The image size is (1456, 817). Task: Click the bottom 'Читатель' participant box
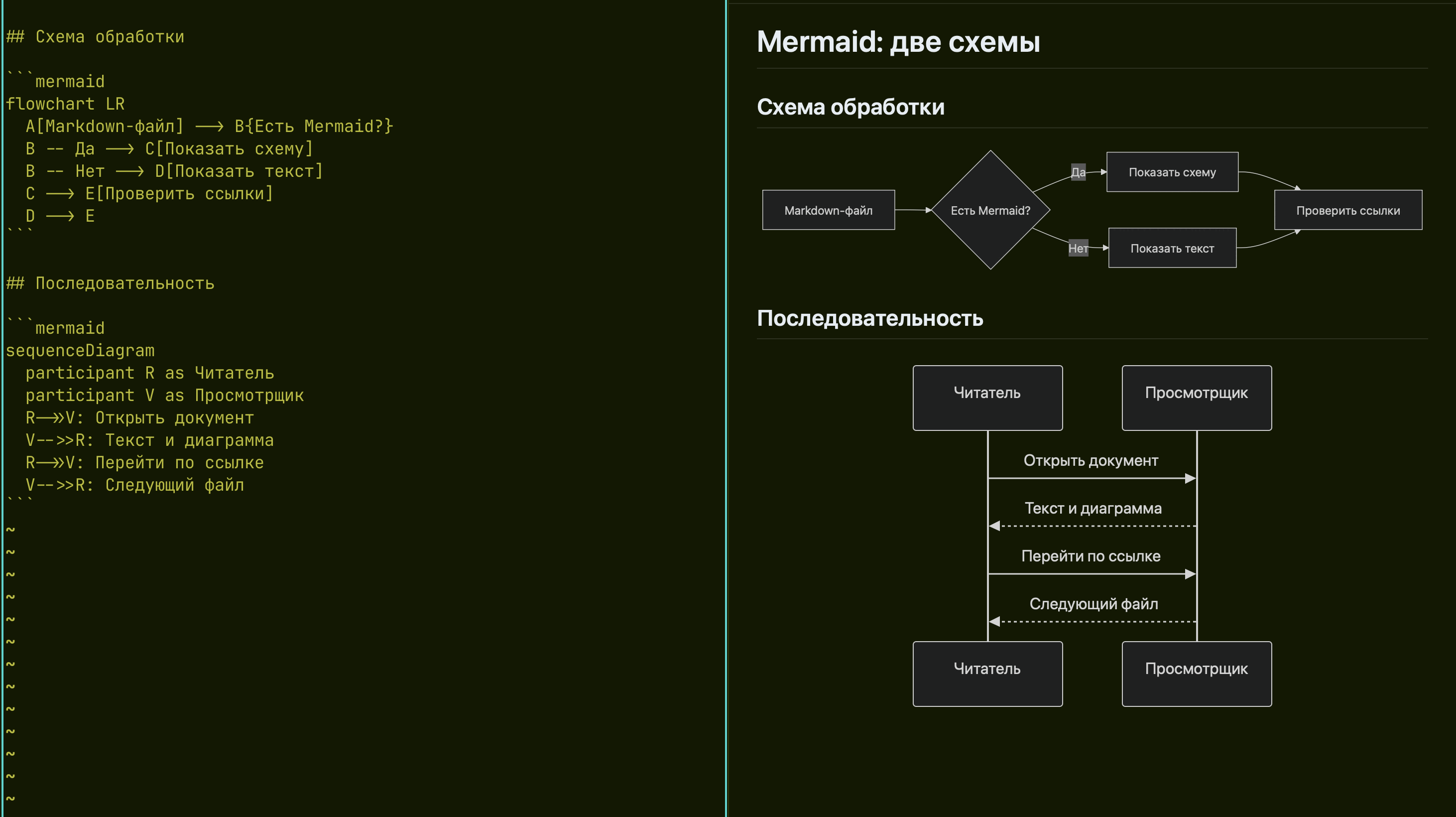987,674
